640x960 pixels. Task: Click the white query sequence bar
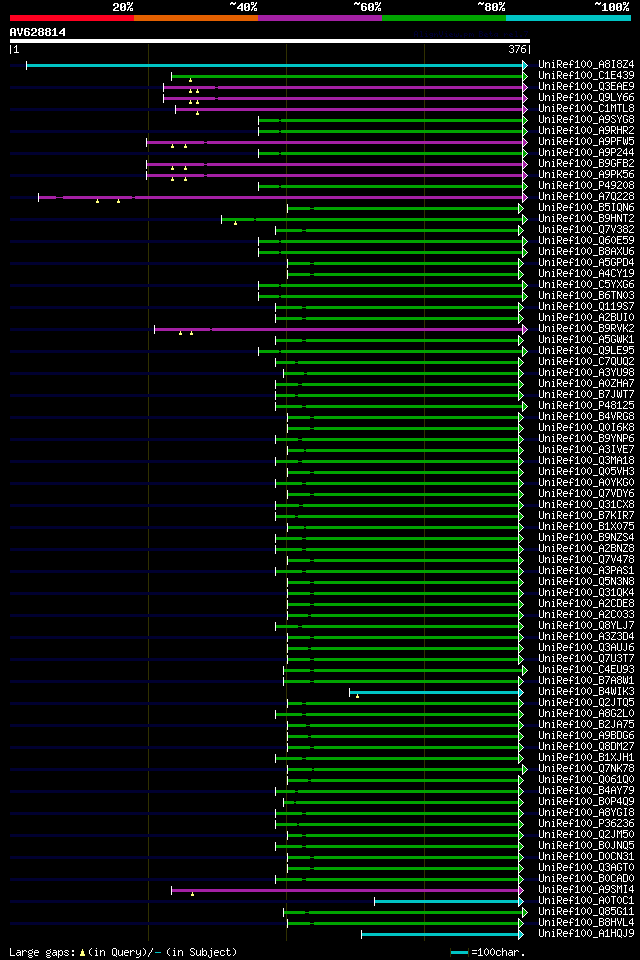[x=269, y=42]
